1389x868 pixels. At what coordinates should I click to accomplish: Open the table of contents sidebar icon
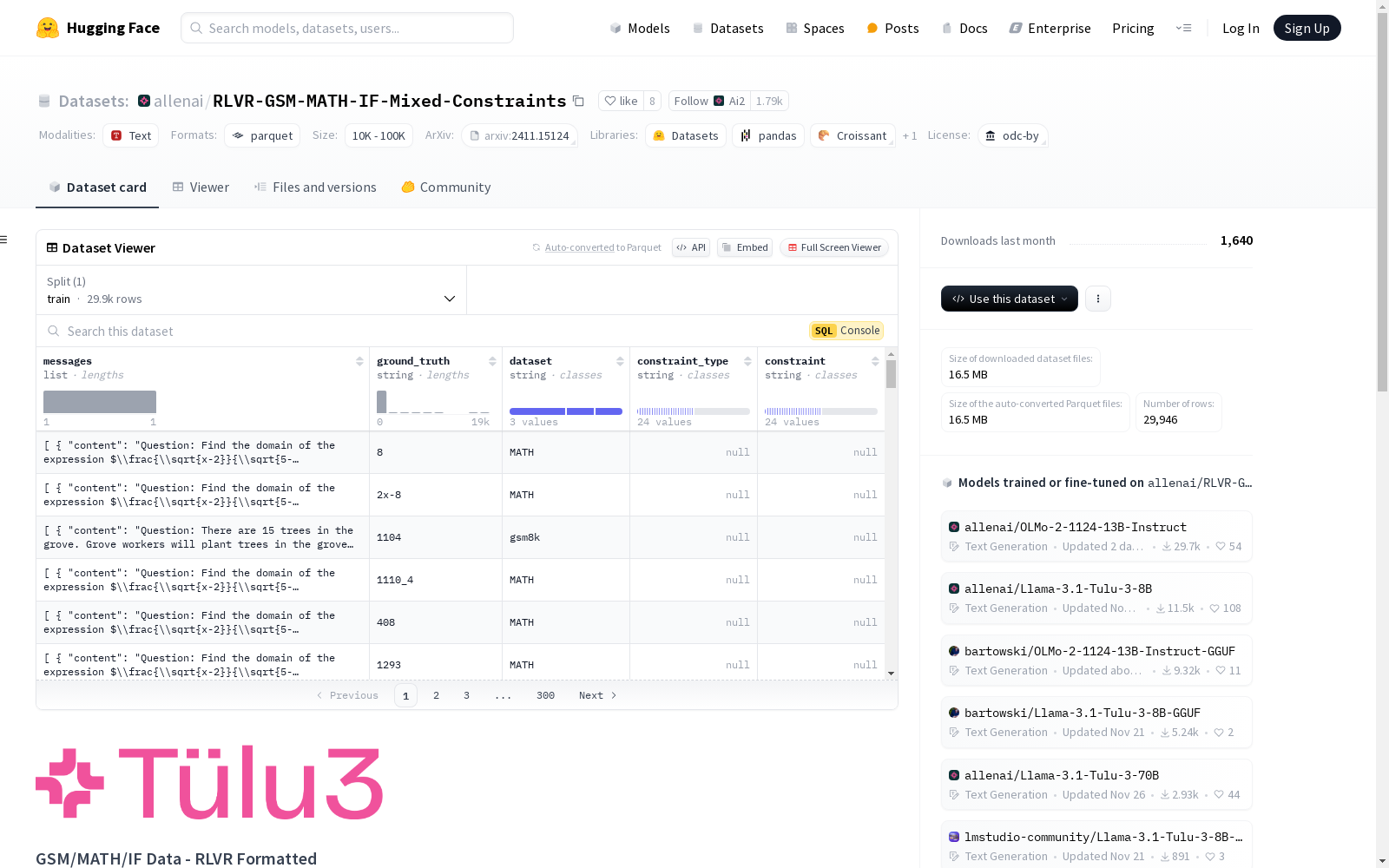[4, 240]
